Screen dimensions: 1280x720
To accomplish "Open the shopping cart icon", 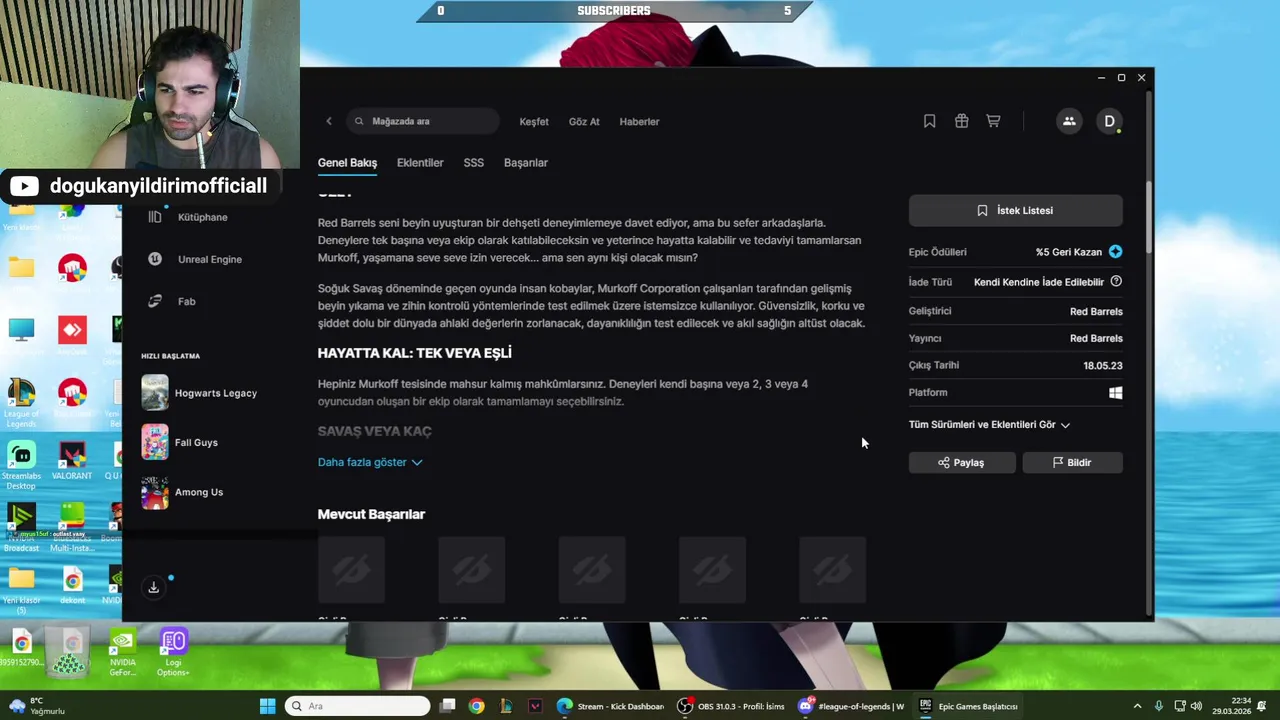I will coord(993,121).
